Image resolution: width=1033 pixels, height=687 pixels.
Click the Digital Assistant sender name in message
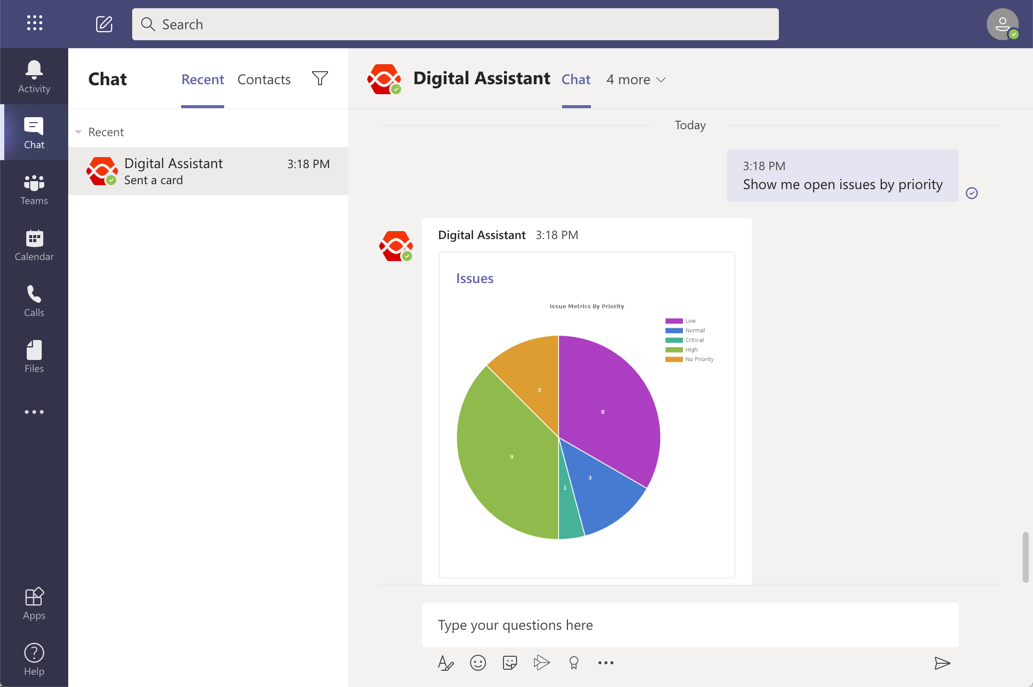[x=482, y=235]
